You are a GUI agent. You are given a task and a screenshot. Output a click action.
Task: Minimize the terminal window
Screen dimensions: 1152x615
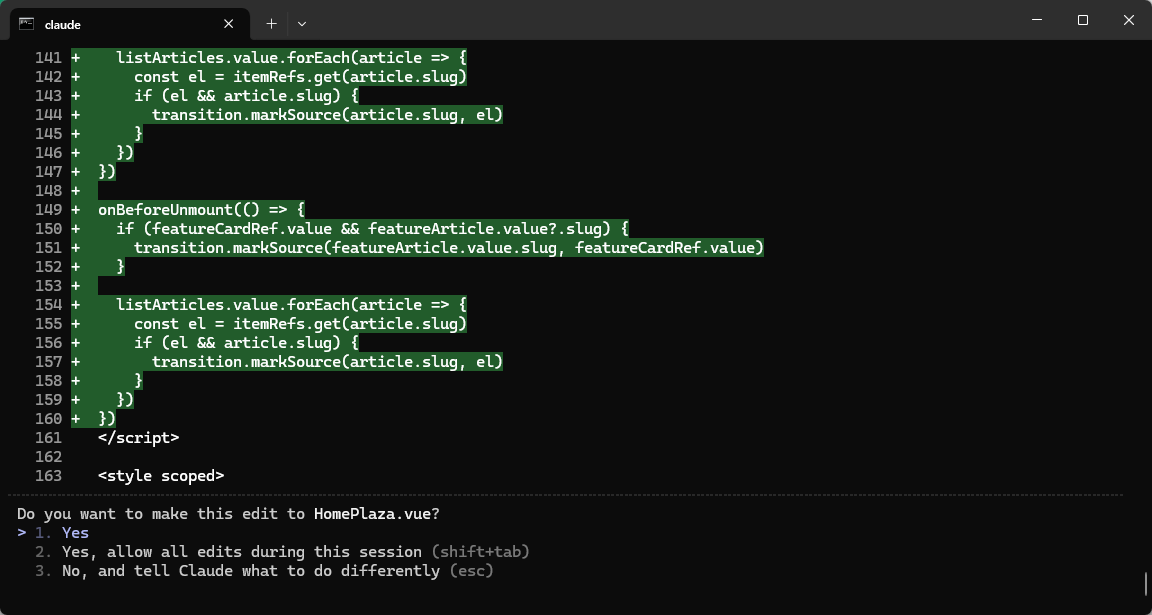1036,20
